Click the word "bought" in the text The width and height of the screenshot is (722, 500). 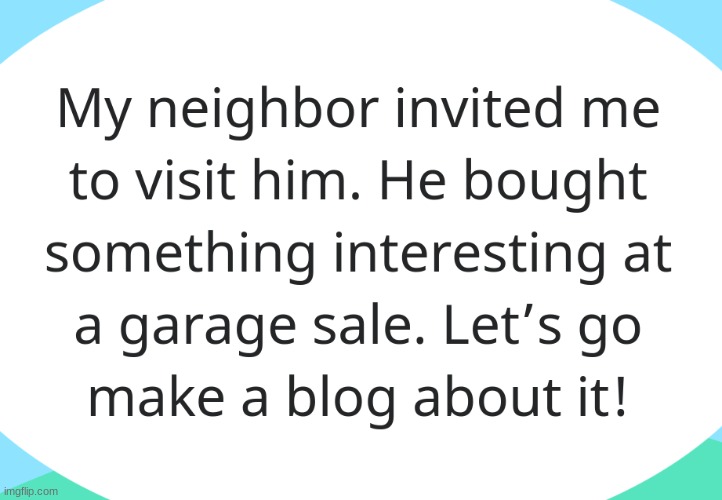click(555, 185)
